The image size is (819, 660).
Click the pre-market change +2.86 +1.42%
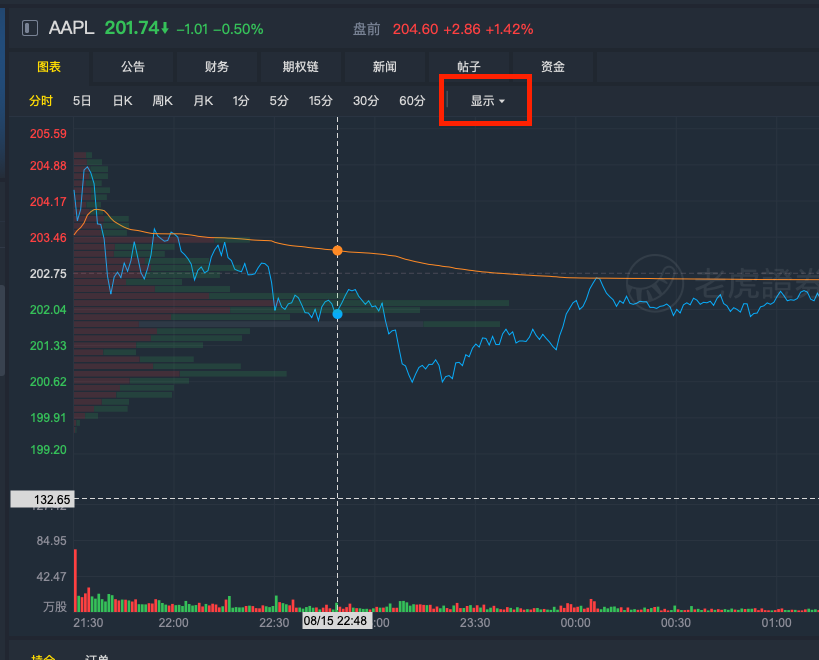(x=488, y=29)
